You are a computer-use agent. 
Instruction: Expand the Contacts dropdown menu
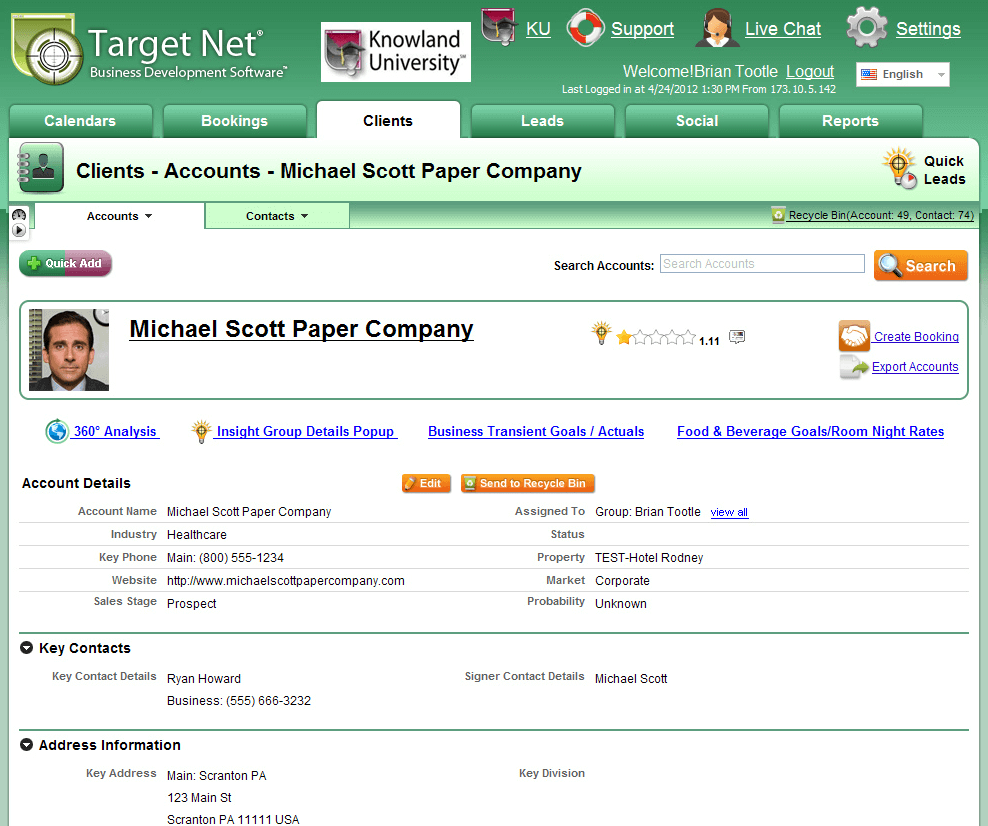coord(277,216)
